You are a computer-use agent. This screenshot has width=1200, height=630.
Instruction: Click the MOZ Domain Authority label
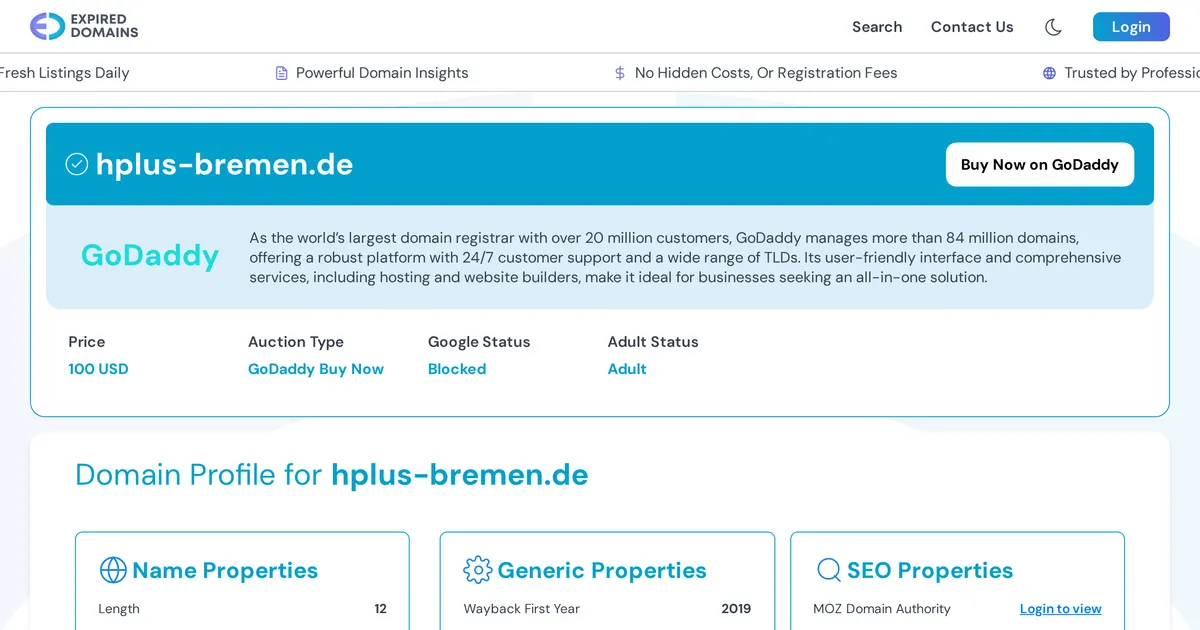[882, 609]
